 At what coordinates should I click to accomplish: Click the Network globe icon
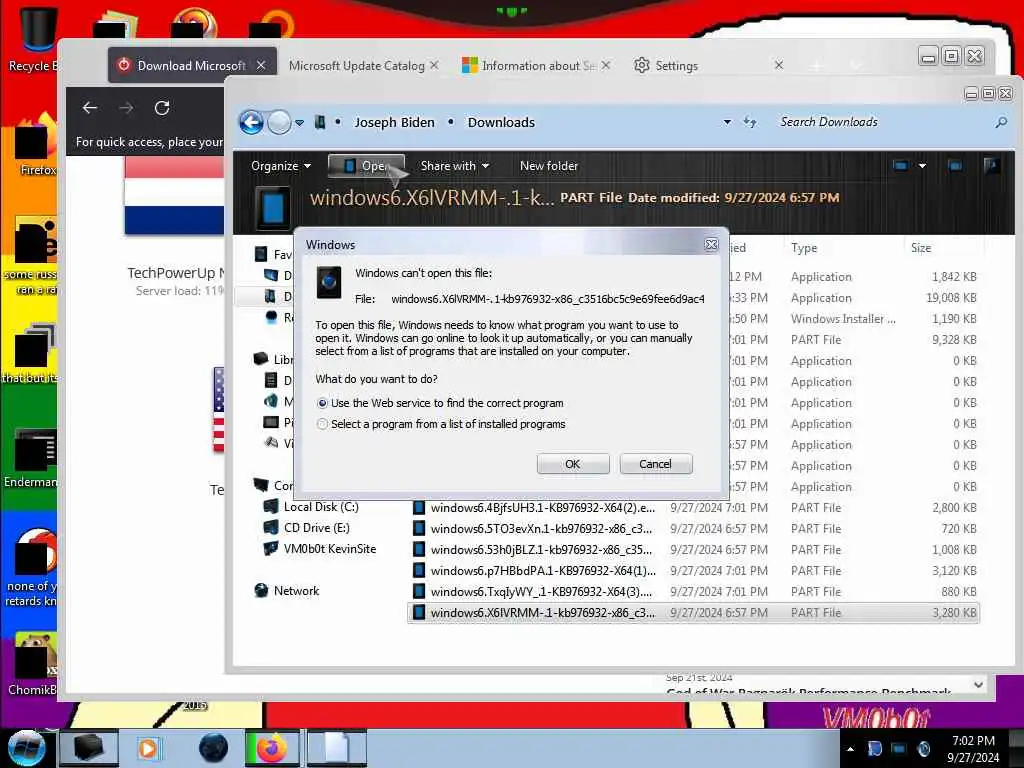point(261,590)
